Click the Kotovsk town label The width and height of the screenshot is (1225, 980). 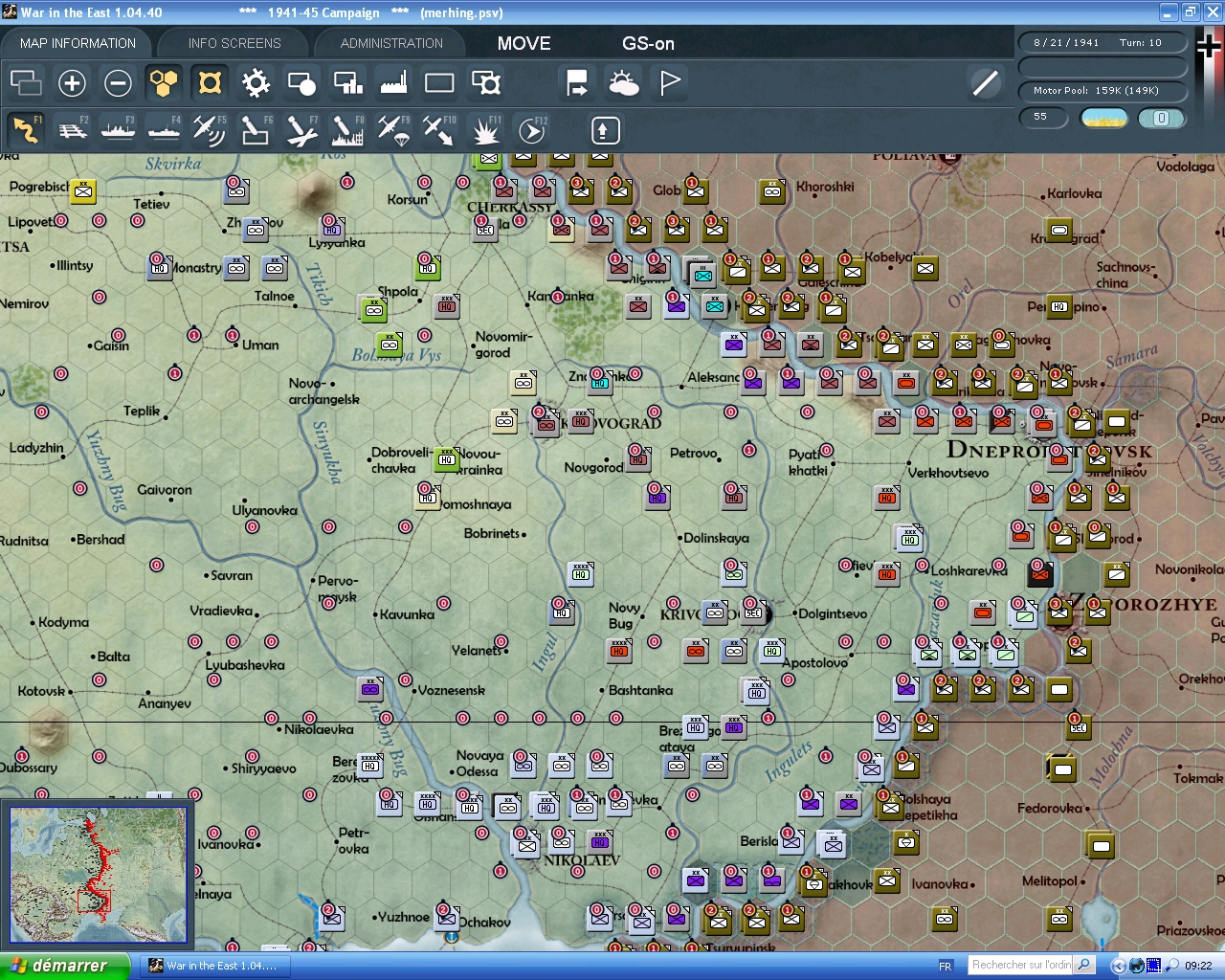(x=41, y=691)
